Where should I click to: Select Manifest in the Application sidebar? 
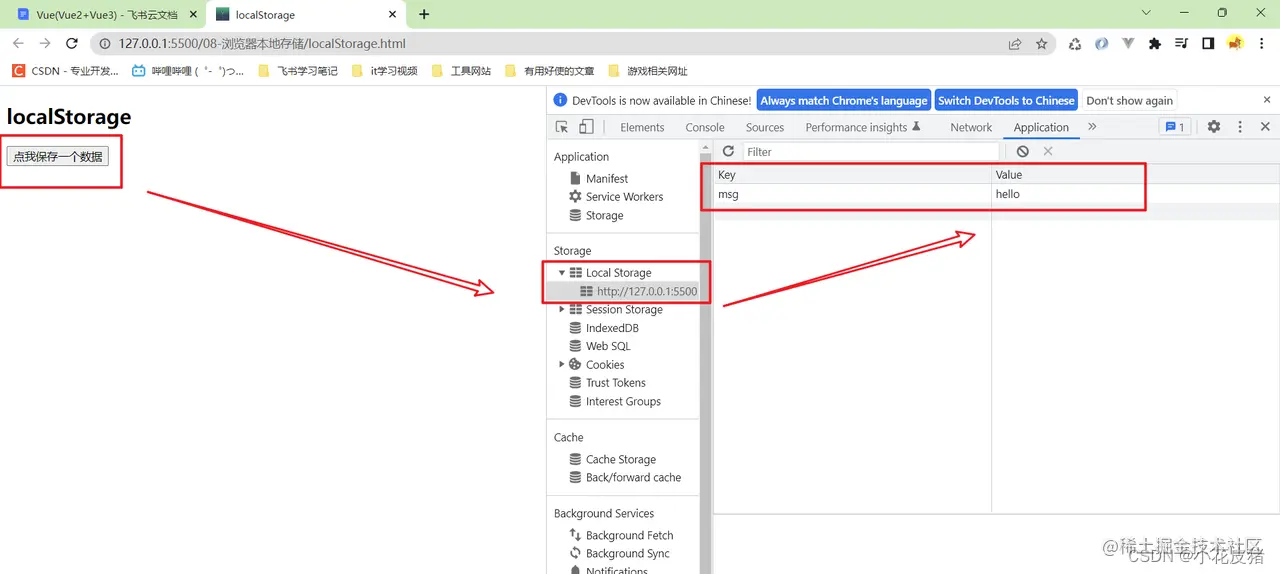(x=607, y=179)
